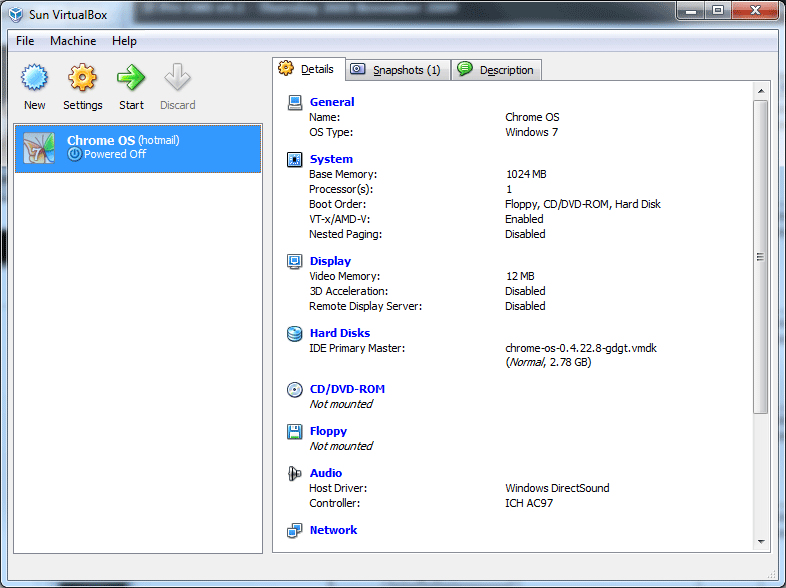This screenshot has width=786, height=588.
Task: Click the greyed Discard arrow icon
Action: (x=177, y=78)
